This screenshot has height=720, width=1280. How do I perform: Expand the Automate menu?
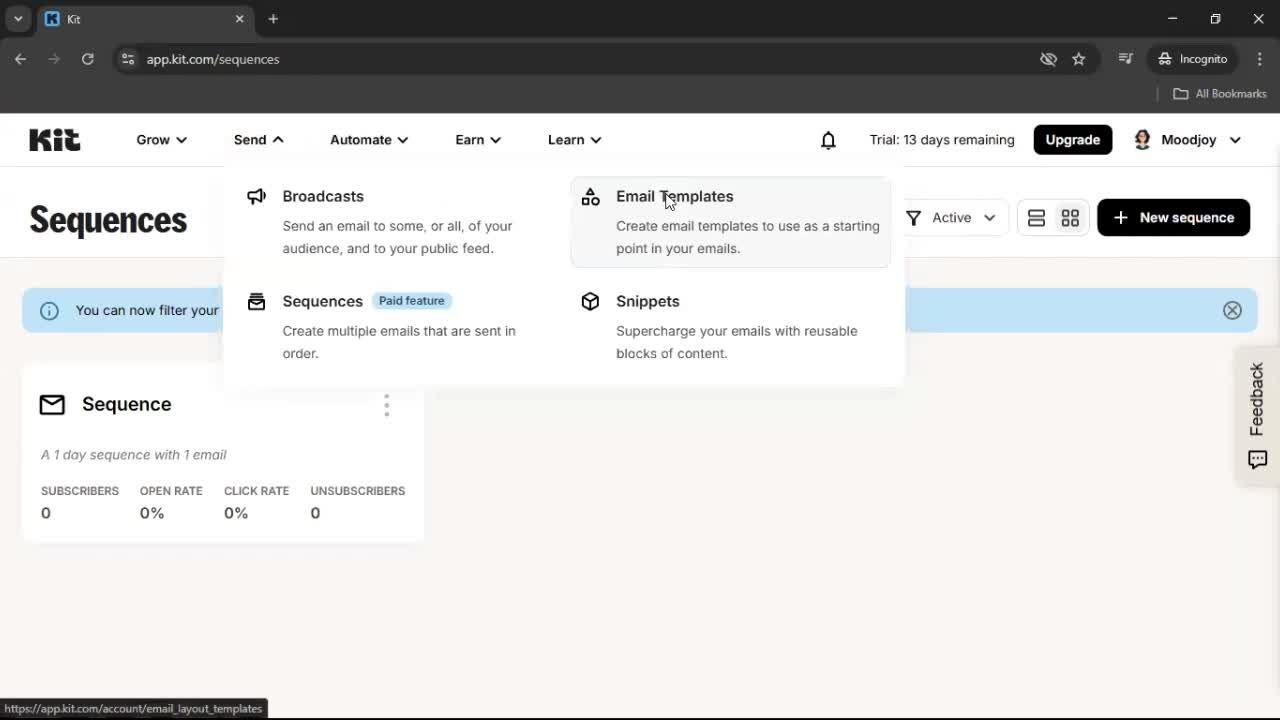[367, 140]
